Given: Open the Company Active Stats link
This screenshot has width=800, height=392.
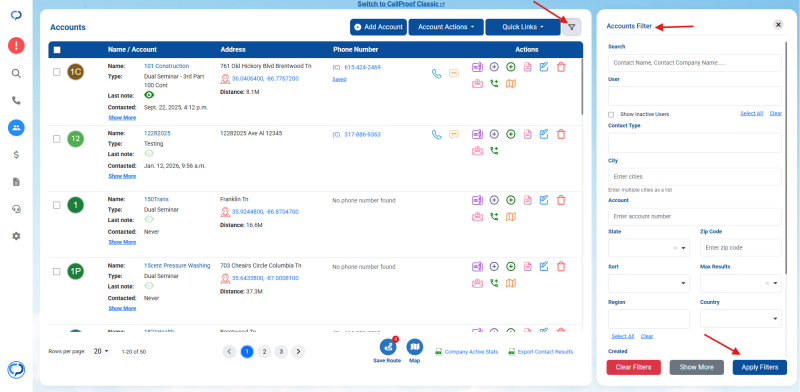Looking at the screenshot, I should [466, 352].
